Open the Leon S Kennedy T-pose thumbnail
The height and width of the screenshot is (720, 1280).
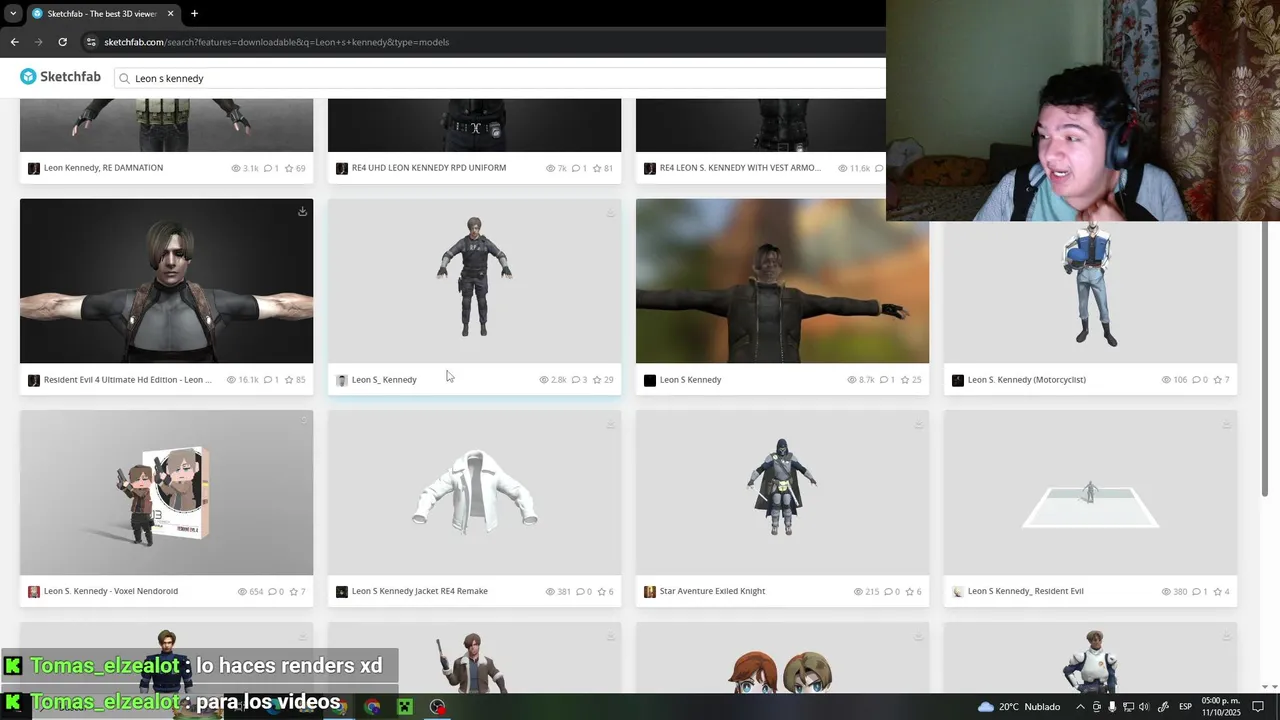tap(782, 281)
